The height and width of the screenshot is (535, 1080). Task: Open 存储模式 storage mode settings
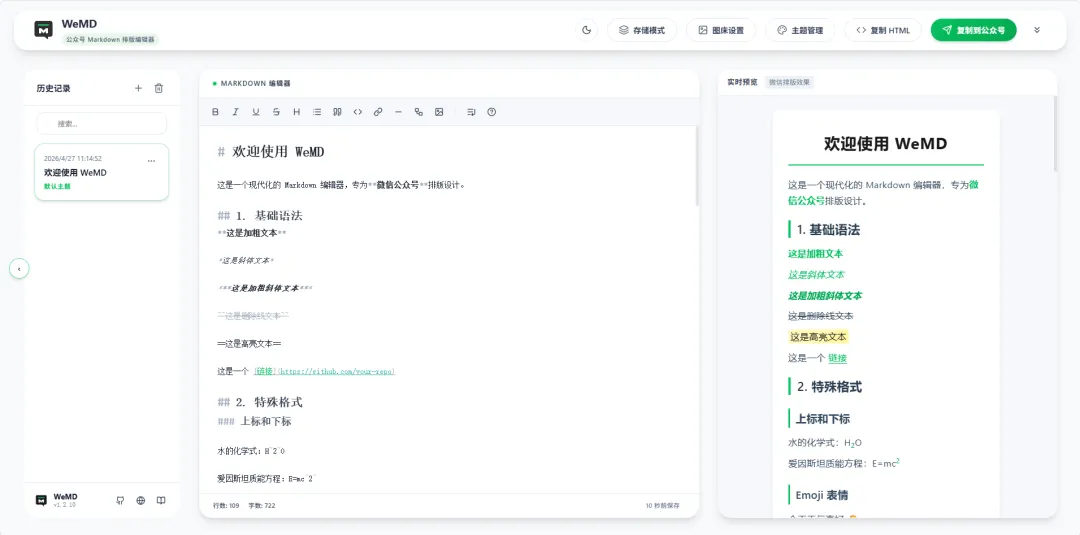tap(642, 30)
